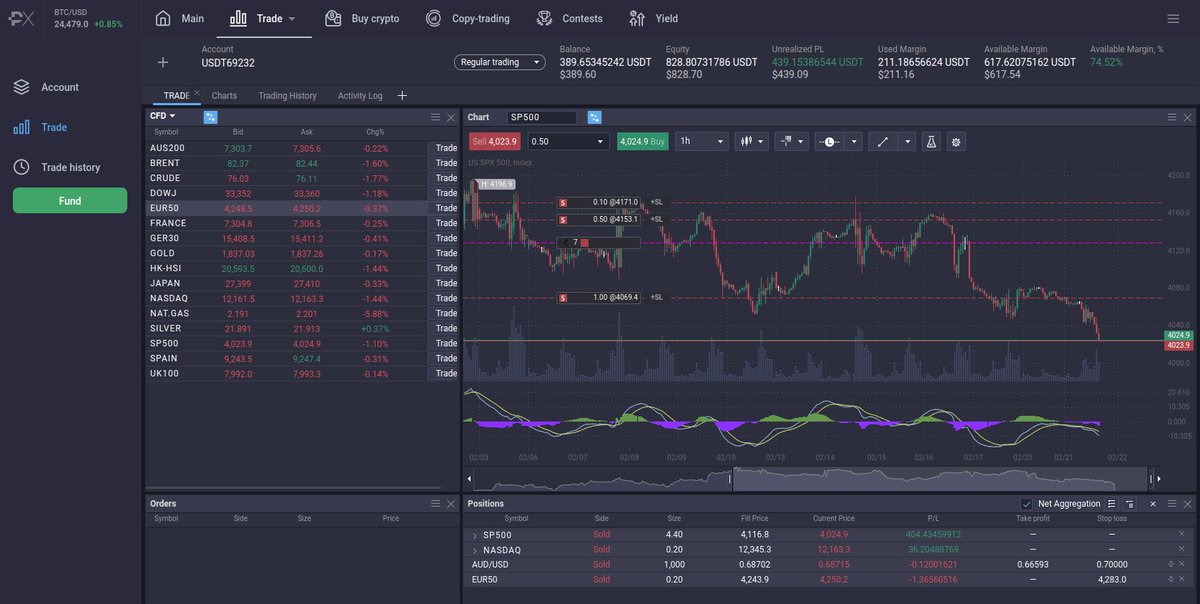The width and height of the screenshot is (1200, 604).
Task: Click the blue link icon next to chart symbol
Action: (x=595, y=117)
